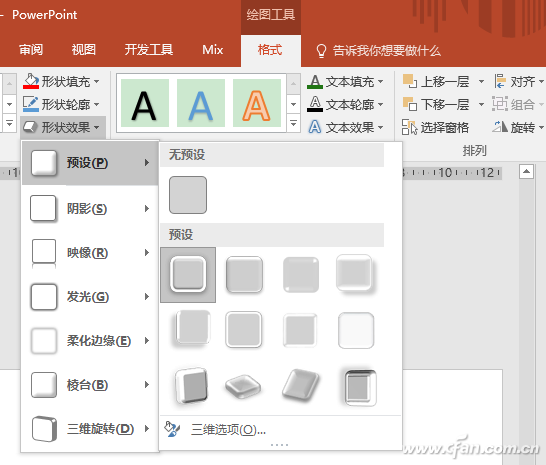Apply the dark framed preset in last row
Image resolution: width=546 pixels, height=465 pixels.
tap(360, 387)
